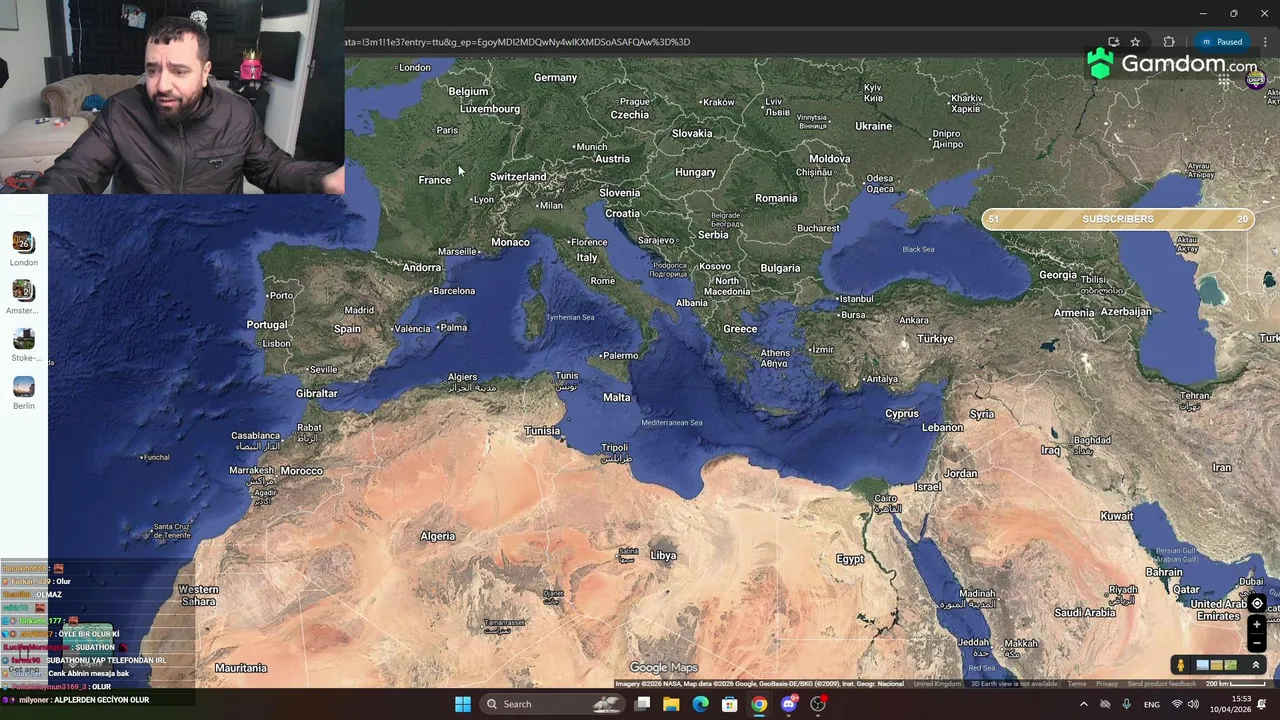Open Task View on the taskbar
This screenshot has height=720, width=1280.
point(642,704)
